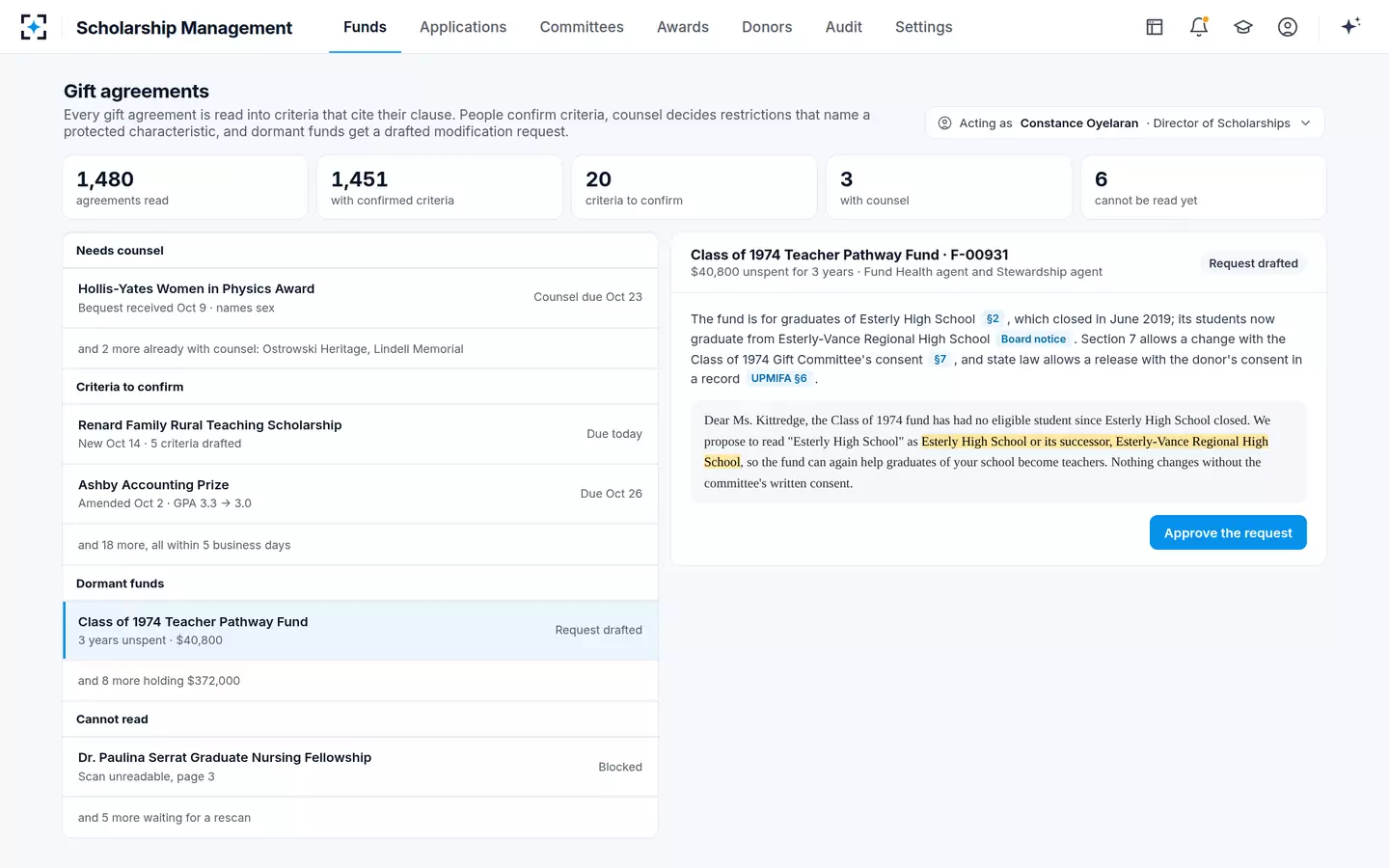Click the 6 cannot be read yet card
This screenshot has height=868, width=1389.
(x=1204, y=187)
